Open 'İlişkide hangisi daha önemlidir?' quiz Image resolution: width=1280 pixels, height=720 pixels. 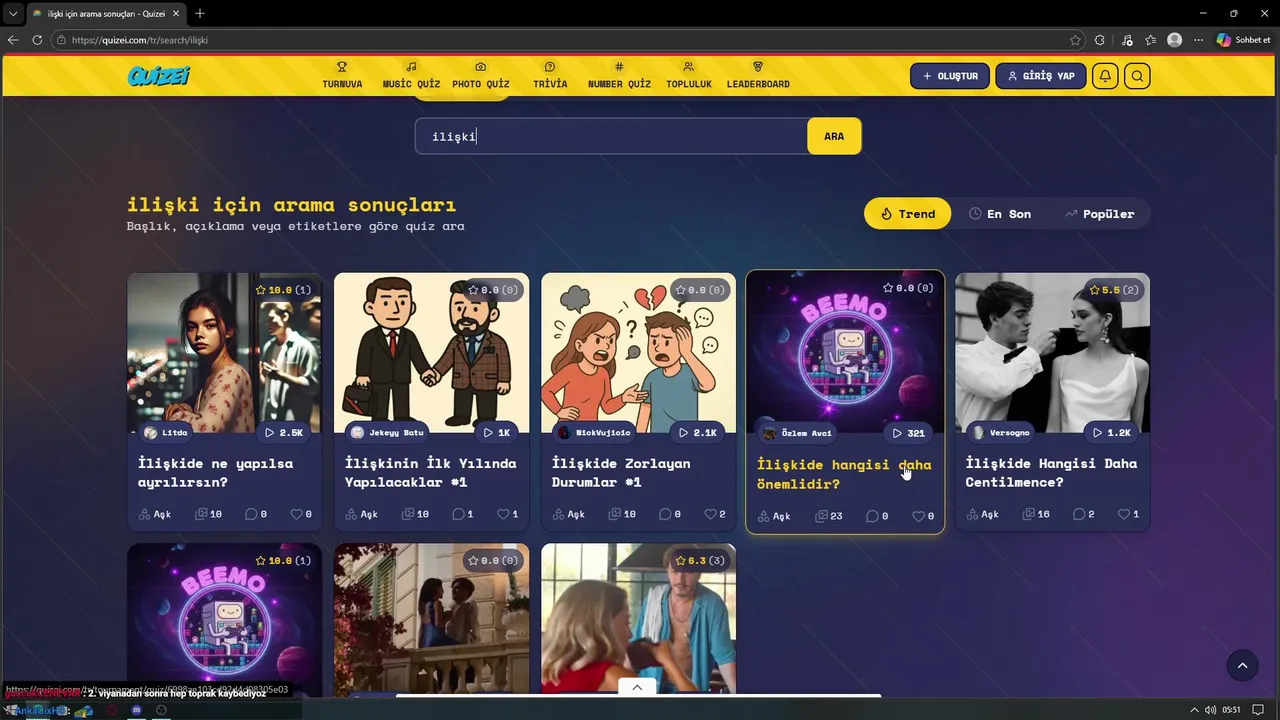844,474
